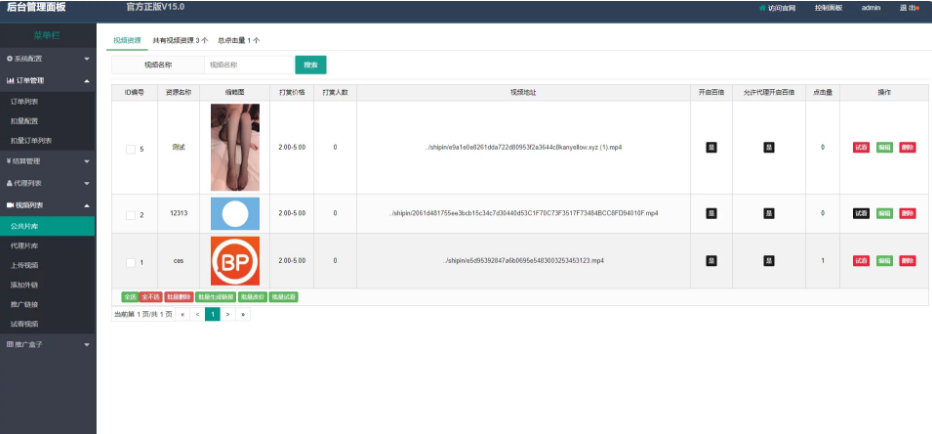
Task: Check the checkbox for video ID 5
Action: [x=130, y=149]
